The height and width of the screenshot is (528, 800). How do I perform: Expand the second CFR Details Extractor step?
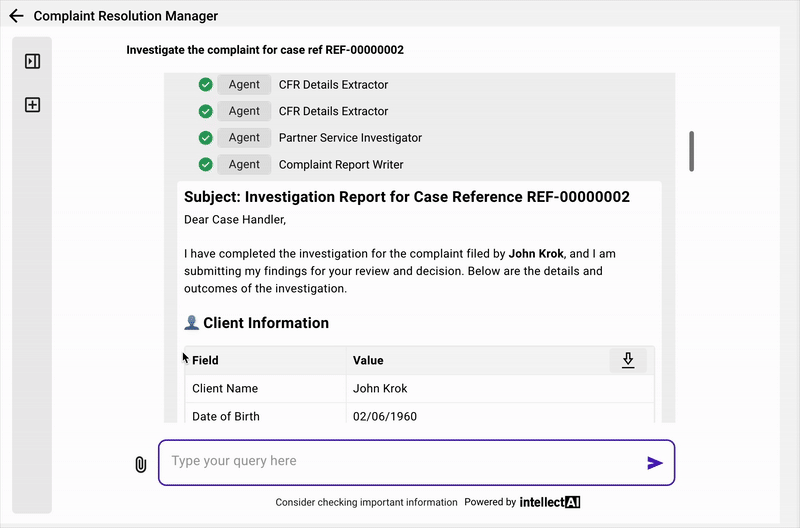(x=333, y=111)
